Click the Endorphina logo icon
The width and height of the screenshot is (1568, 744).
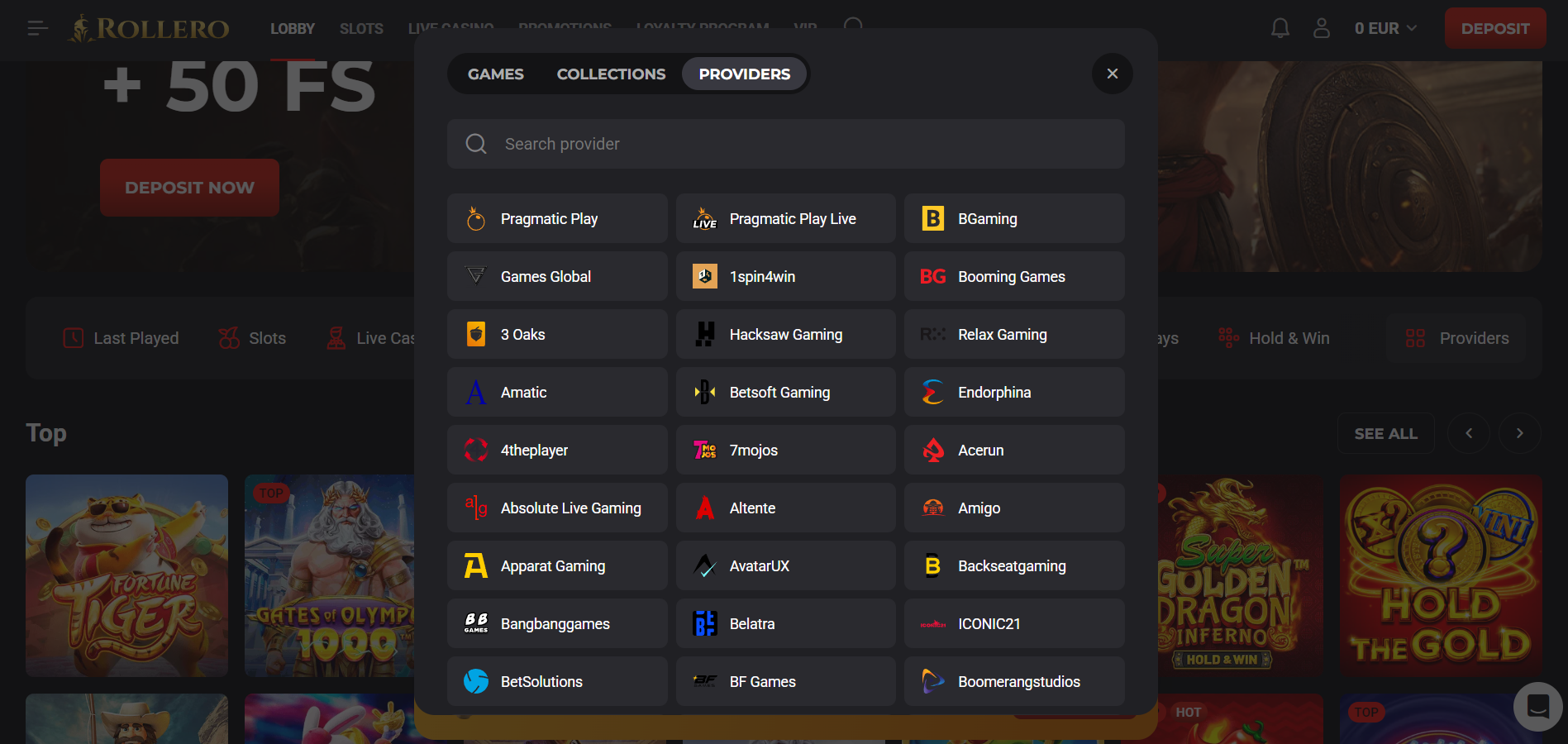pos(933,392)
